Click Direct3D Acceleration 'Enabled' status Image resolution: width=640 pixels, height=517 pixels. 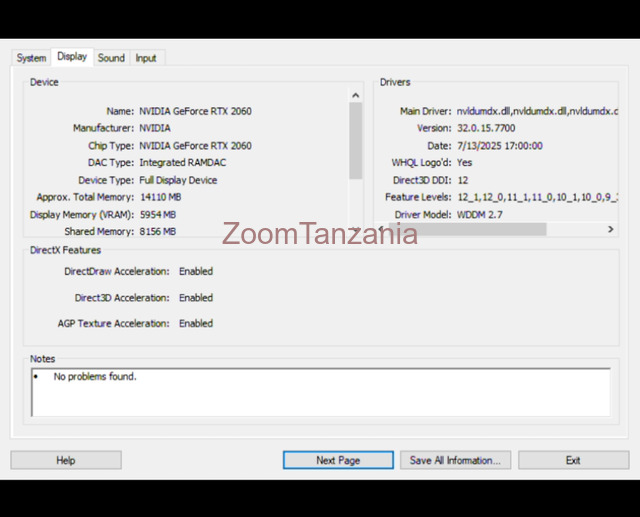coord(196,298)
